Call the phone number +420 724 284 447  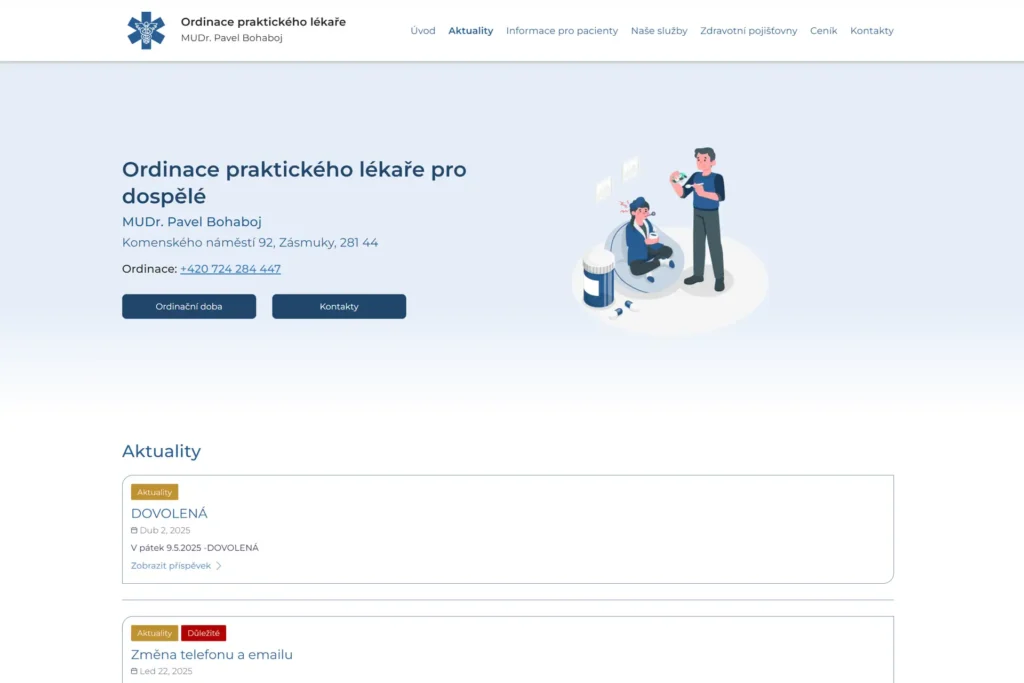(231, 269)
